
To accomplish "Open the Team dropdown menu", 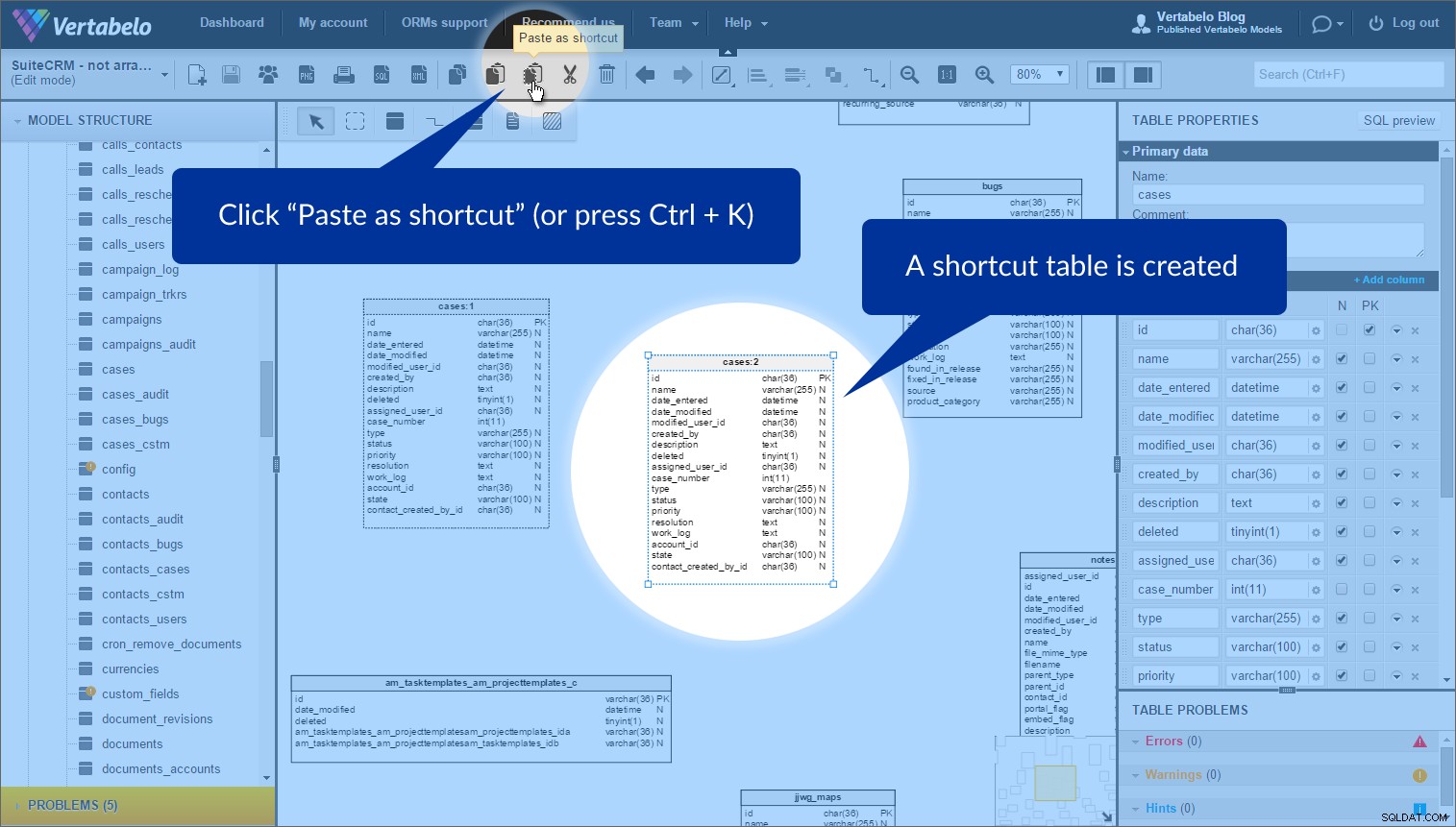I will 674,22.
